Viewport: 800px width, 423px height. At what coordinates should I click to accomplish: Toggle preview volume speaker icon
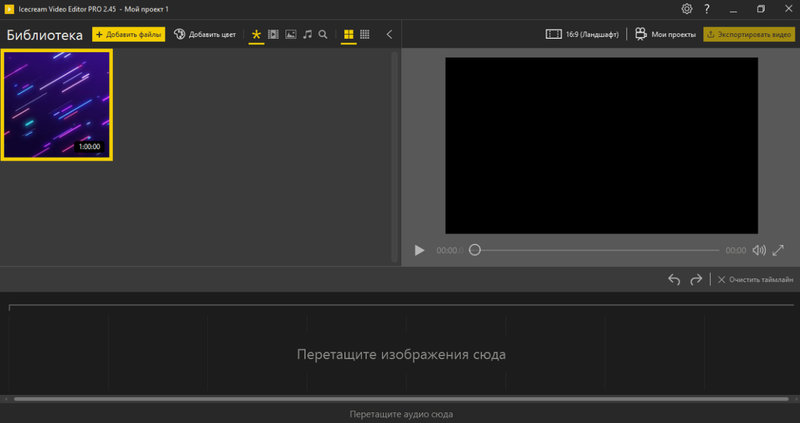(x=759, y=250)
